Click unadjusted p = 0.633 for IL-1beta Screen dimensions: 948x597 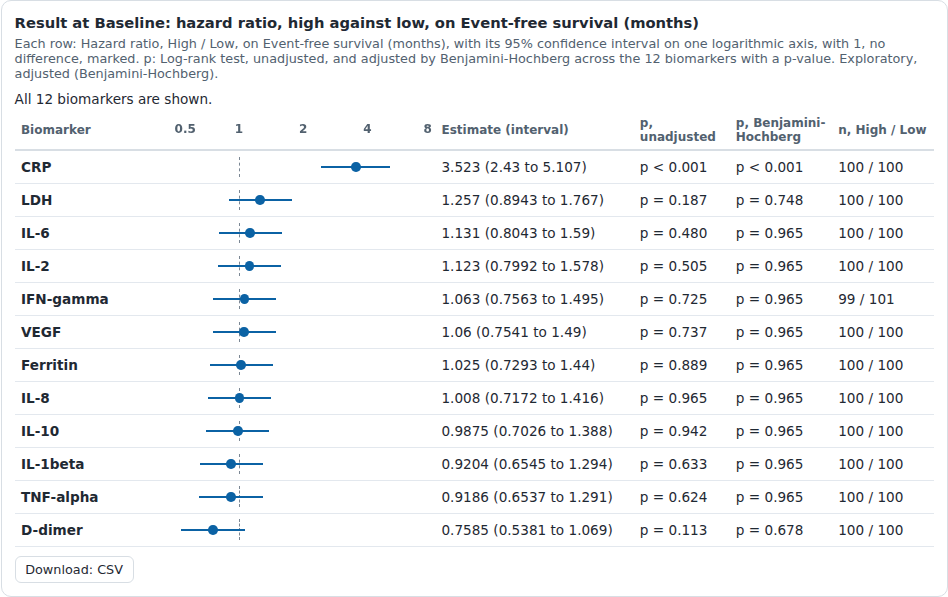(x=673, y=464)
